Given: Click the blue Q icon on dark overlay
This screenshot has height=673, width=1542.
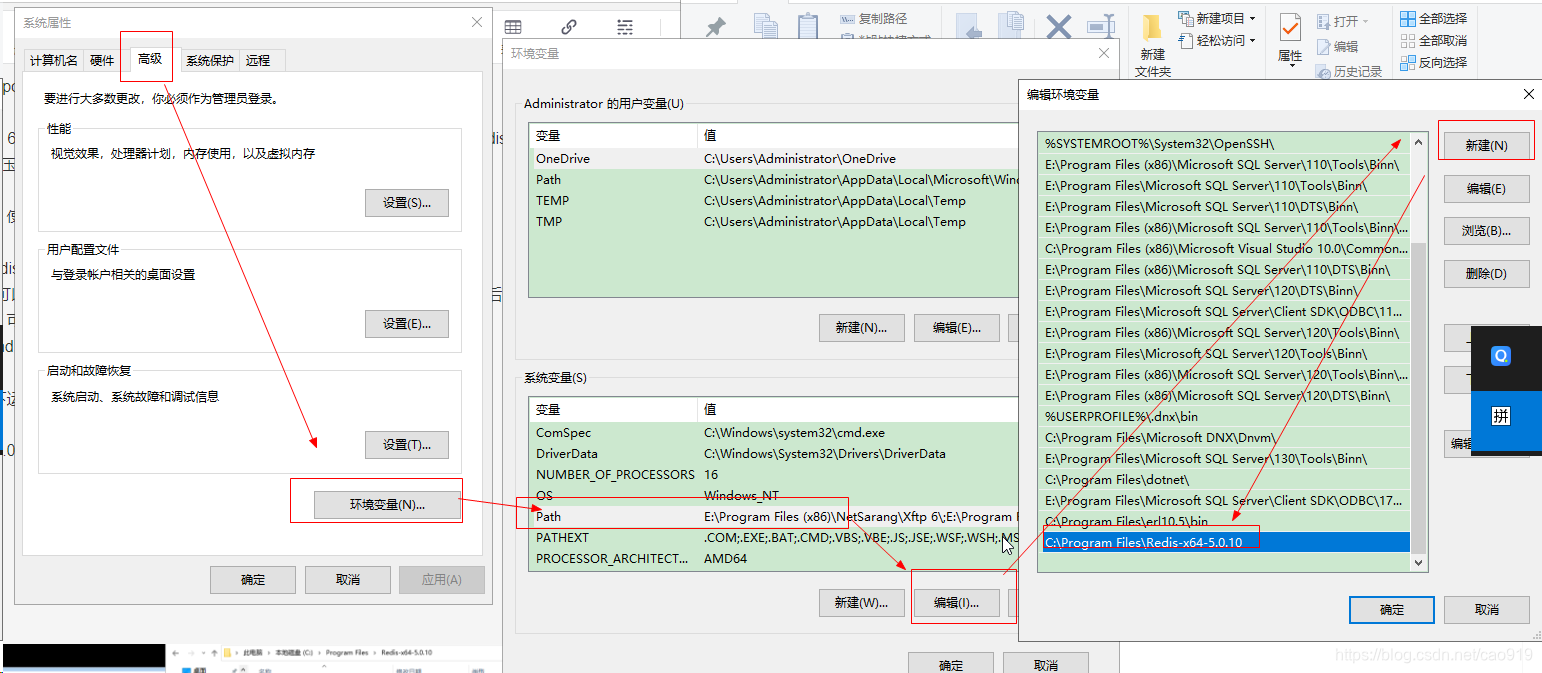Looking at the screenshot, I should 1501,356.
